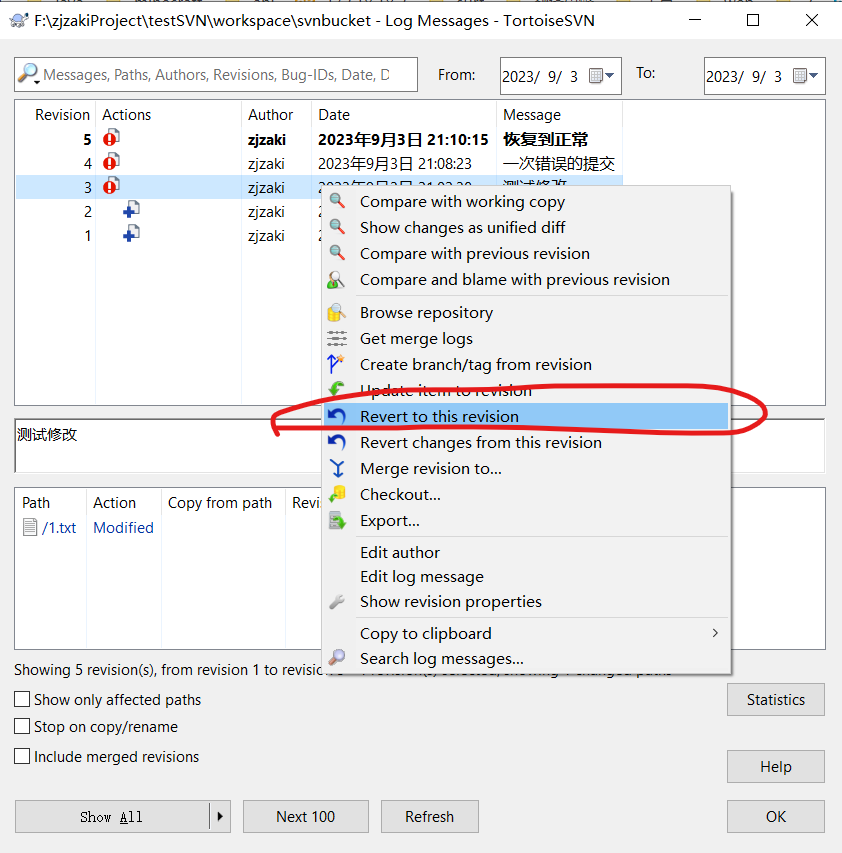Click the Modified action text for /1.txt
Viewport: 842px width, 853px height.
click(123, 528)
